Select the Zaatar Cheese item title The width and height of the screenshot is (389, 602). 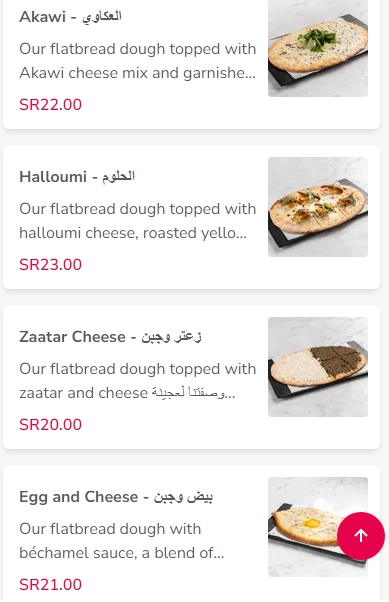click(110, 337)
